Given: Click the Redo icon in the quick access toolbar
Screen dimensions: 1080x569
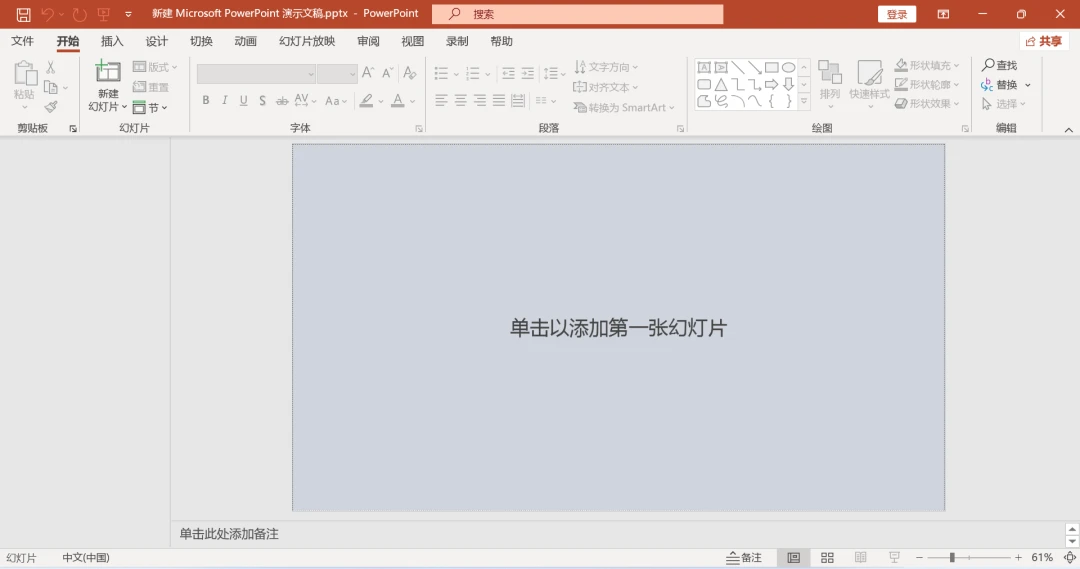Looking at the screenshot, I should click(x=80, y=14).
